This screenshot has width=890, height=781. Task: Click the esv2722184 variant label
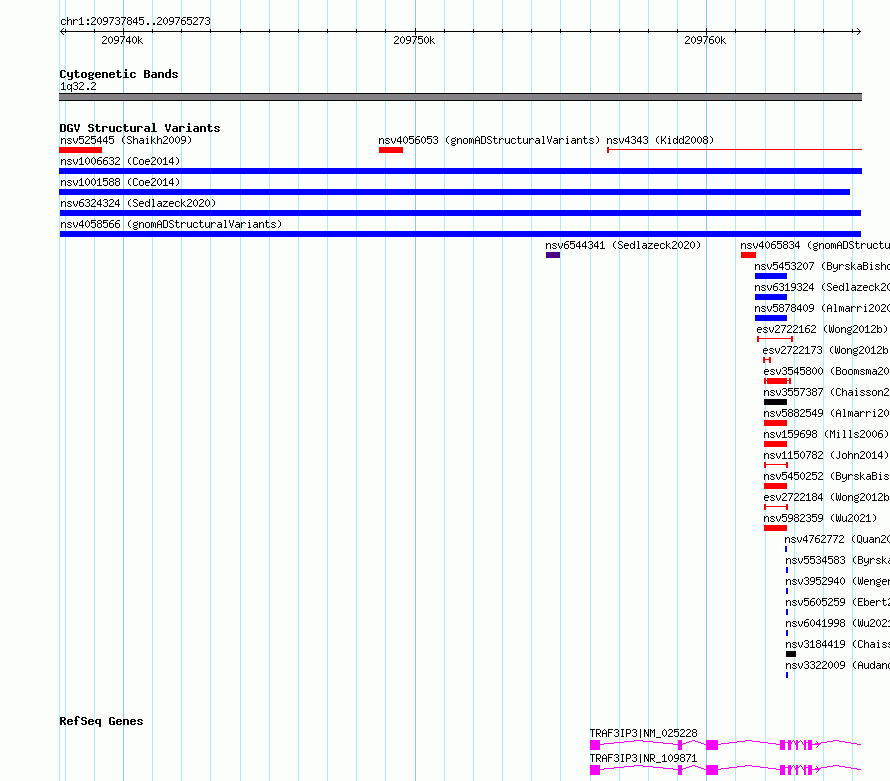(826, 497)
